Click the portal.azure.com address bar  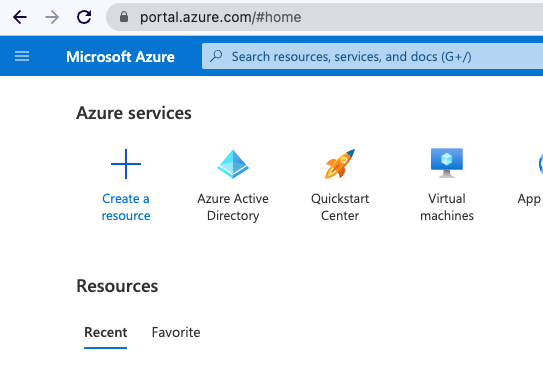pos(324,17)
